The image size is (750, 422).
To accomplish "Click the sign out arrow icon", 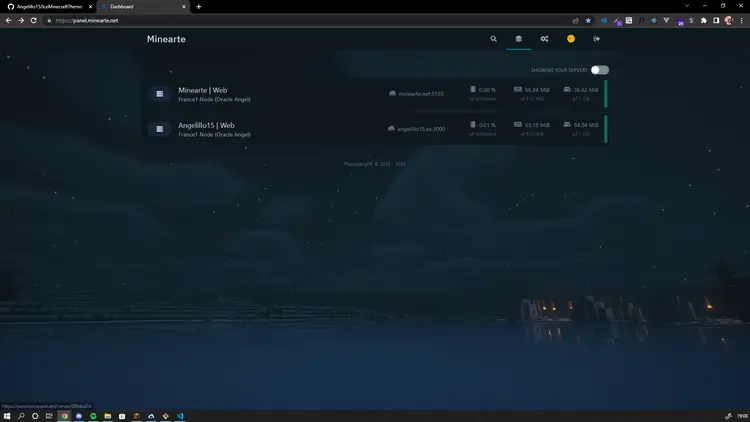I will point(596,39).
